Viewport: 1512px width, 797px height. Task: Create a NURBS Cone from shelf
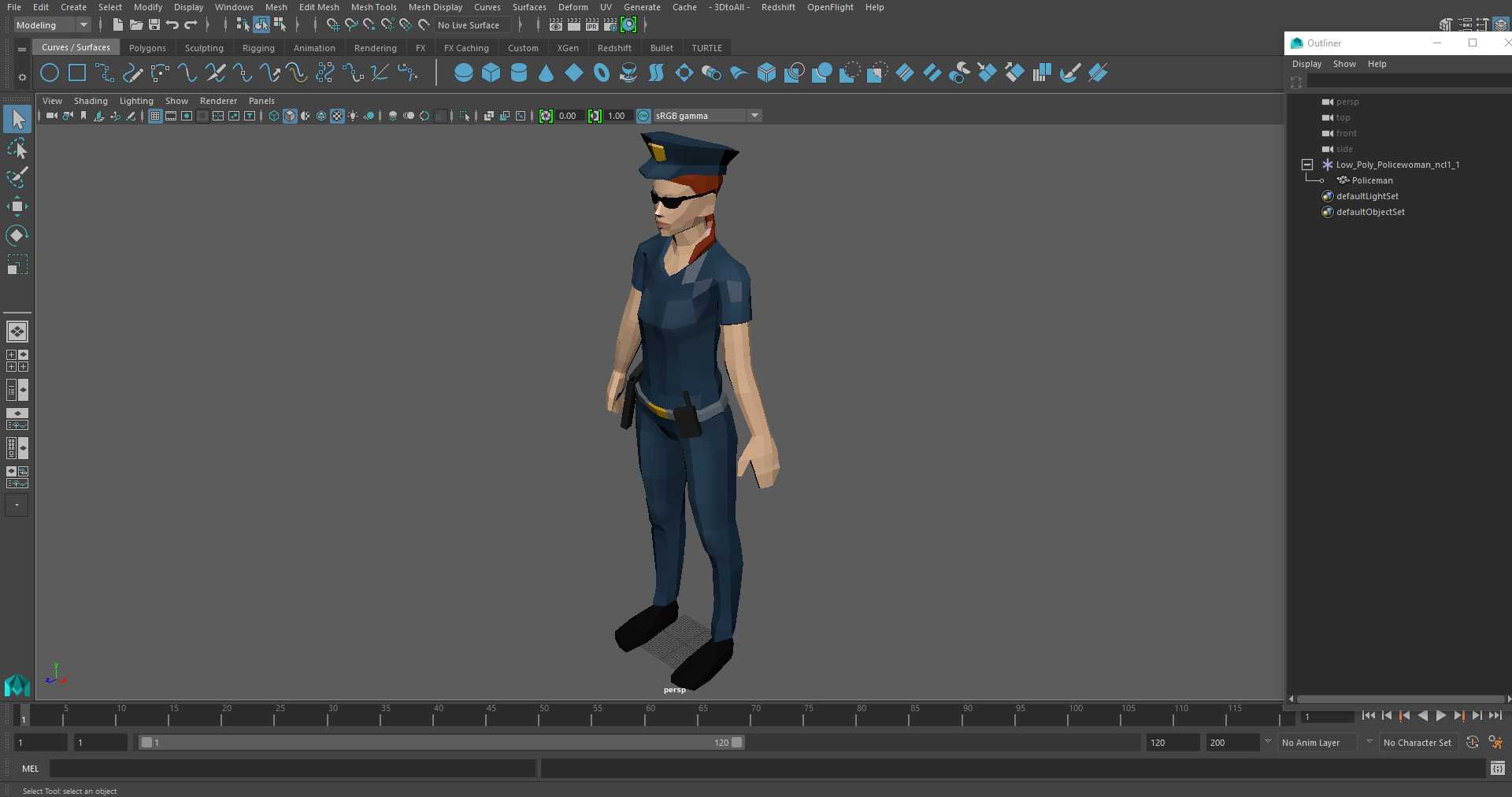547,73
